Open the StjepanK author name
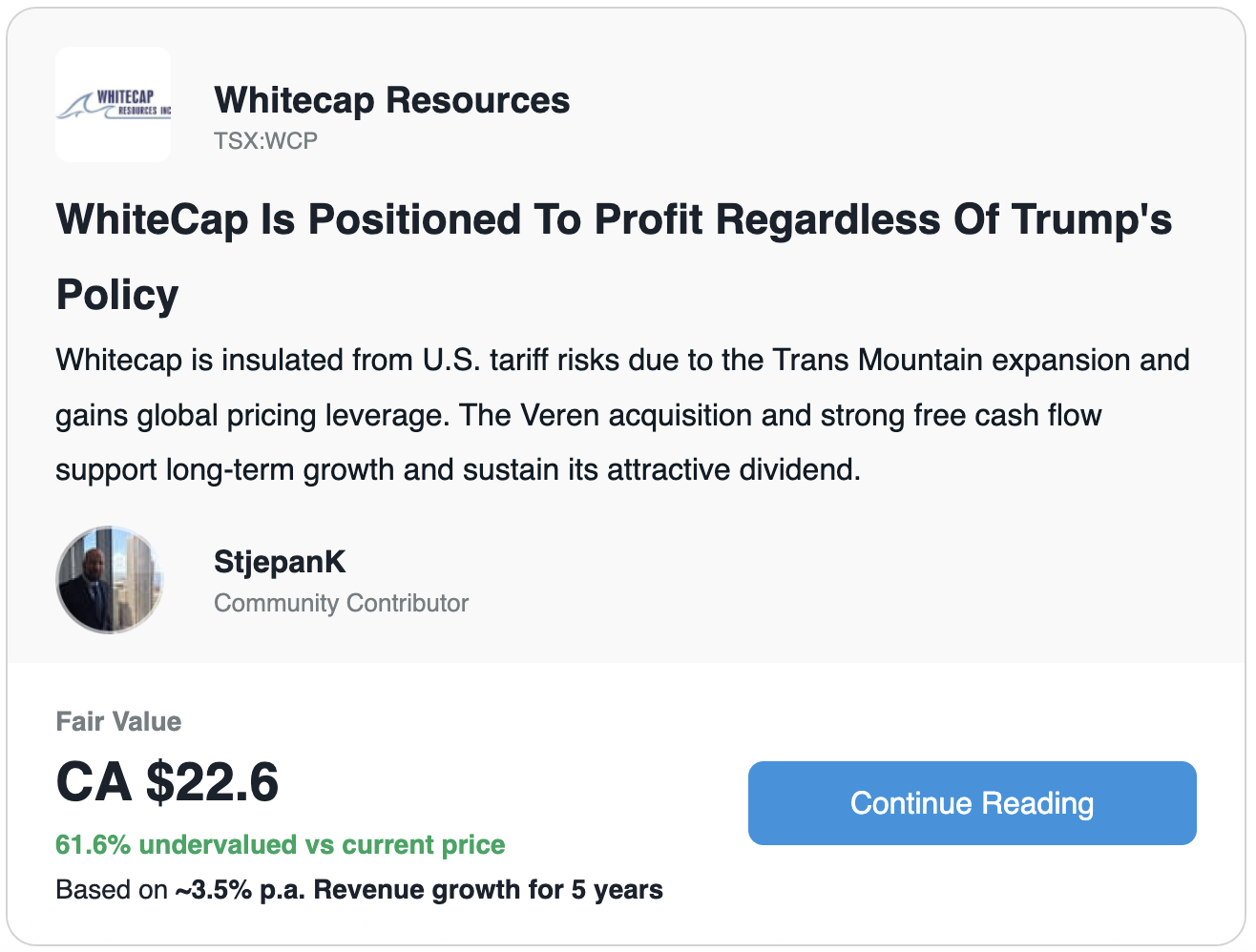1256x952 pixels. 280,562
